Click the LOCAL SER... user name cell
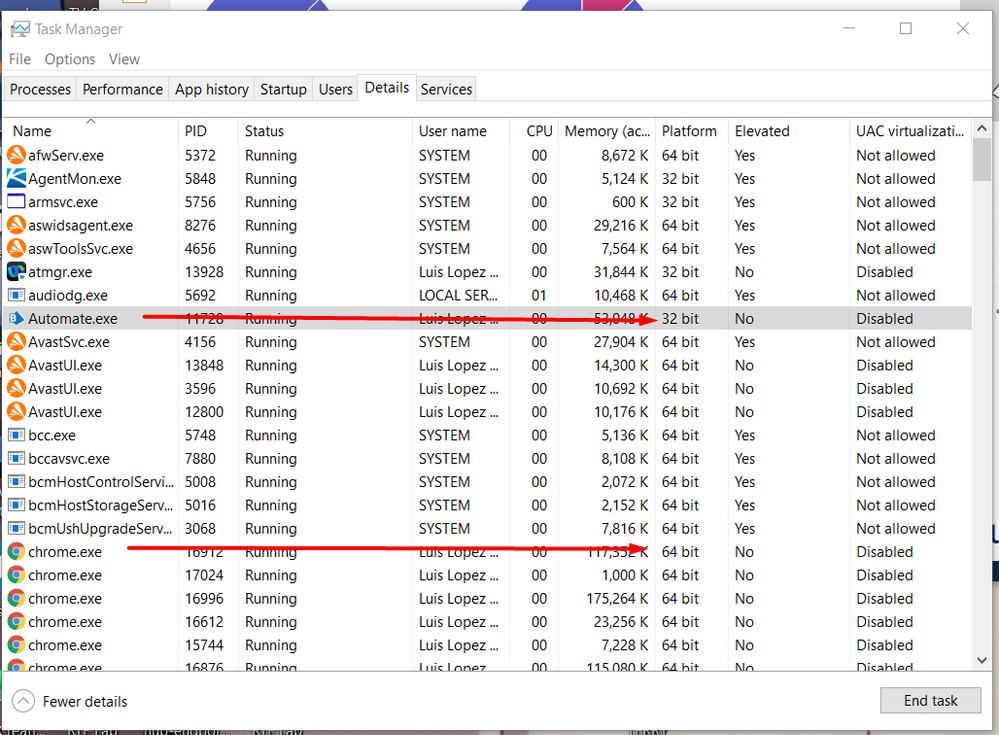The height and width of the screenshot is (735, 999). click(458, 296)
